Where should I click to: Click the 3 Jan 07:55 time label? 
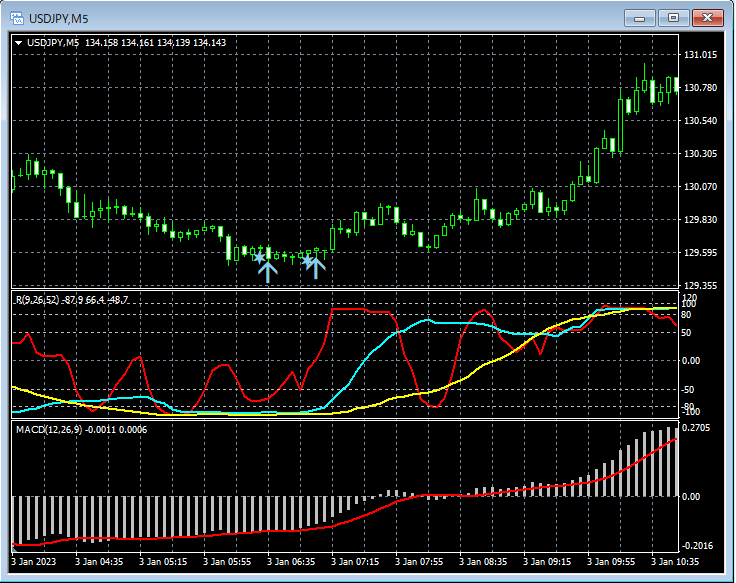coord(419,561)
